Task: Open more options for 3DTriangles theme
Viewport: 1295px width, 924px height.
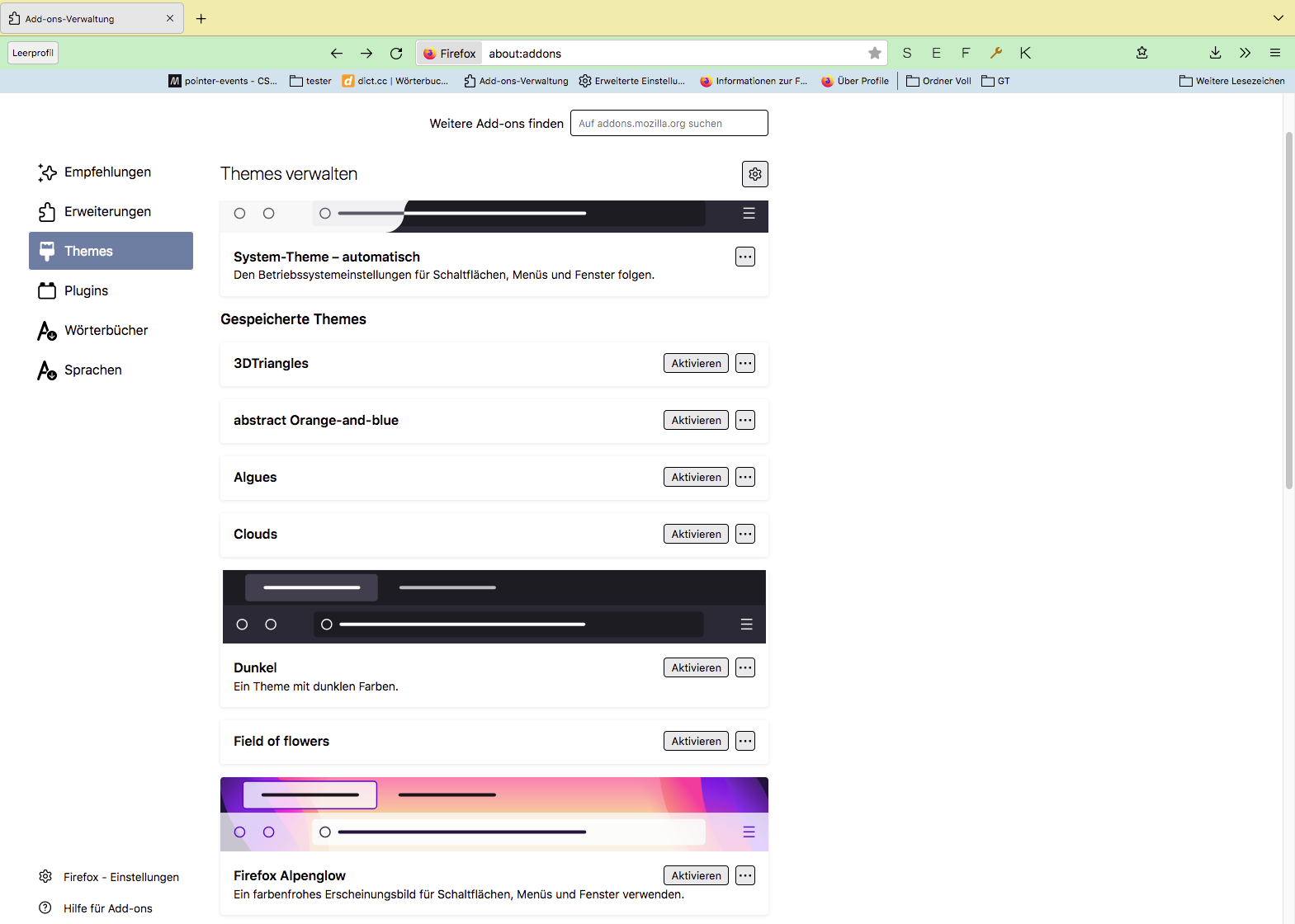Action: 745,363
